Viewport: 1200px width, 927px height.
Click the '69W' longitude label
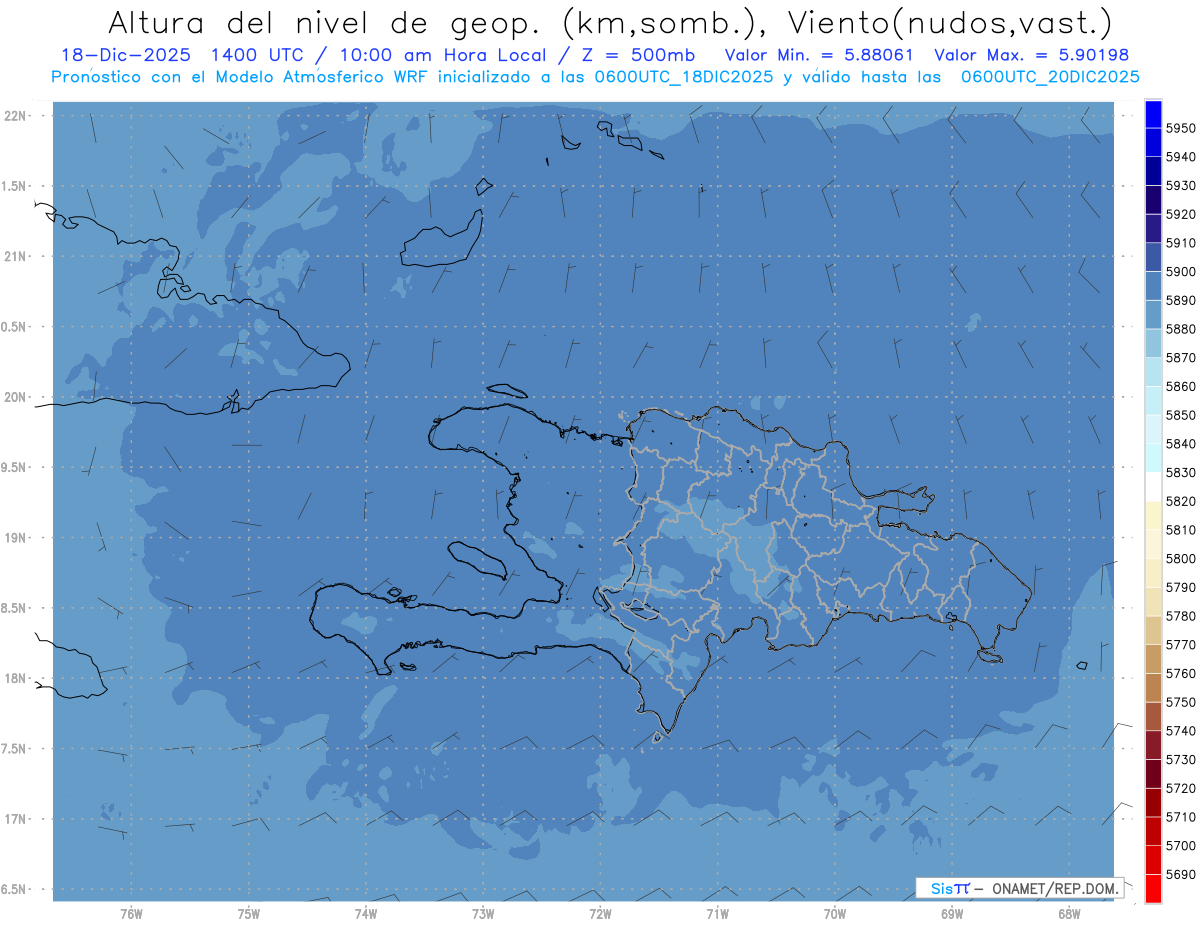tap(952, 914)
